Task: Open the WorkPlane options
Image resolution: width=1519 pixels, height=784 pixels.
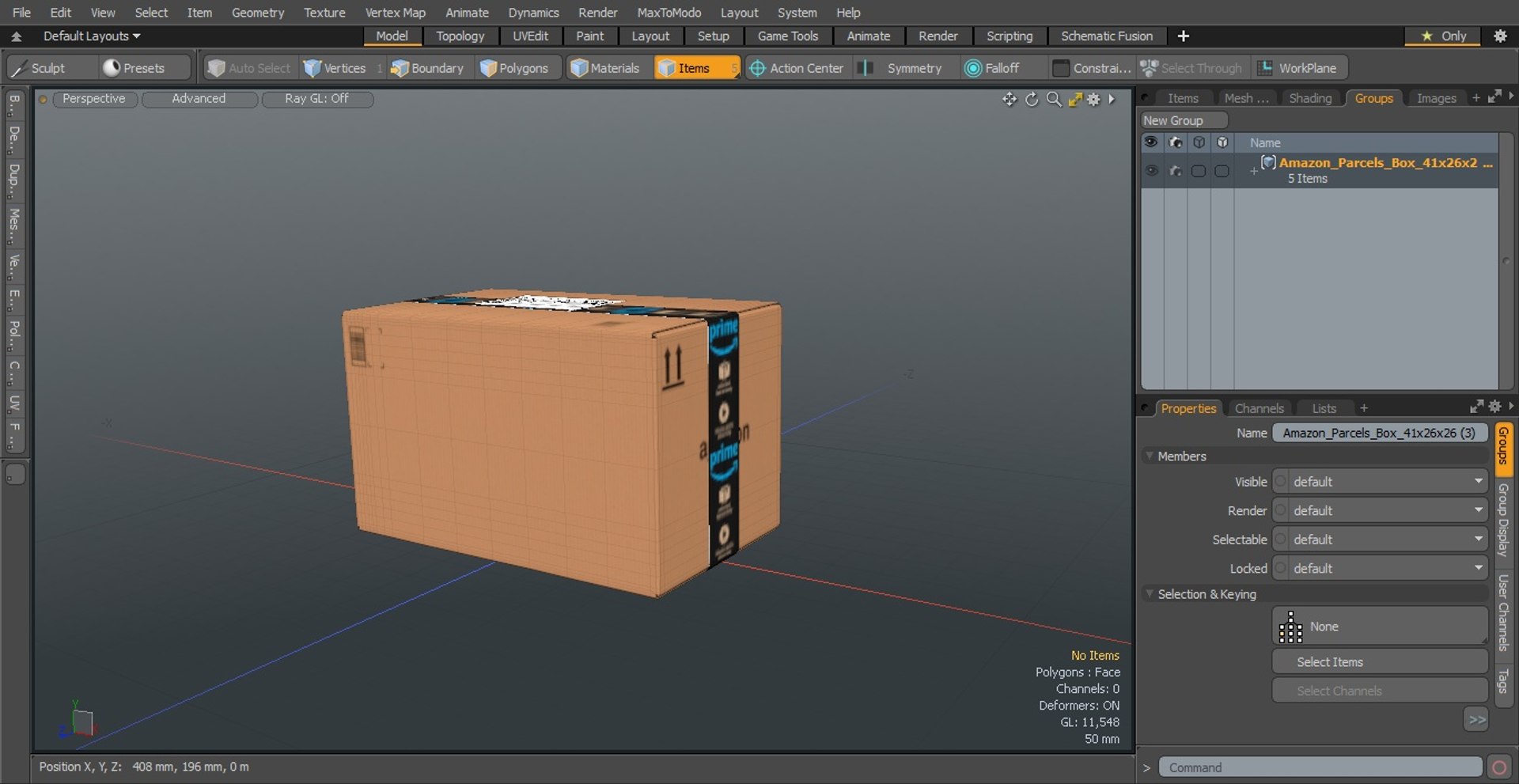Action: pos(1299,68)
